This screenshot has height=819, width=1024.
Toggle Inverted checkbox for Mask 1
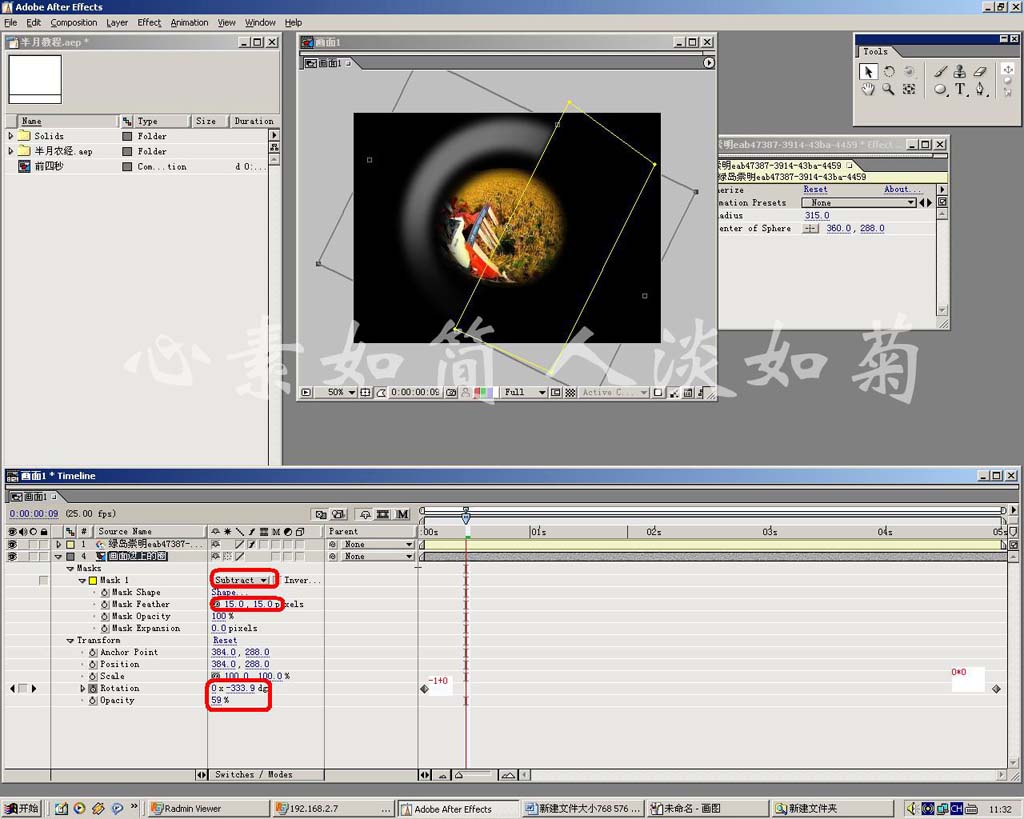pos(275,580)
